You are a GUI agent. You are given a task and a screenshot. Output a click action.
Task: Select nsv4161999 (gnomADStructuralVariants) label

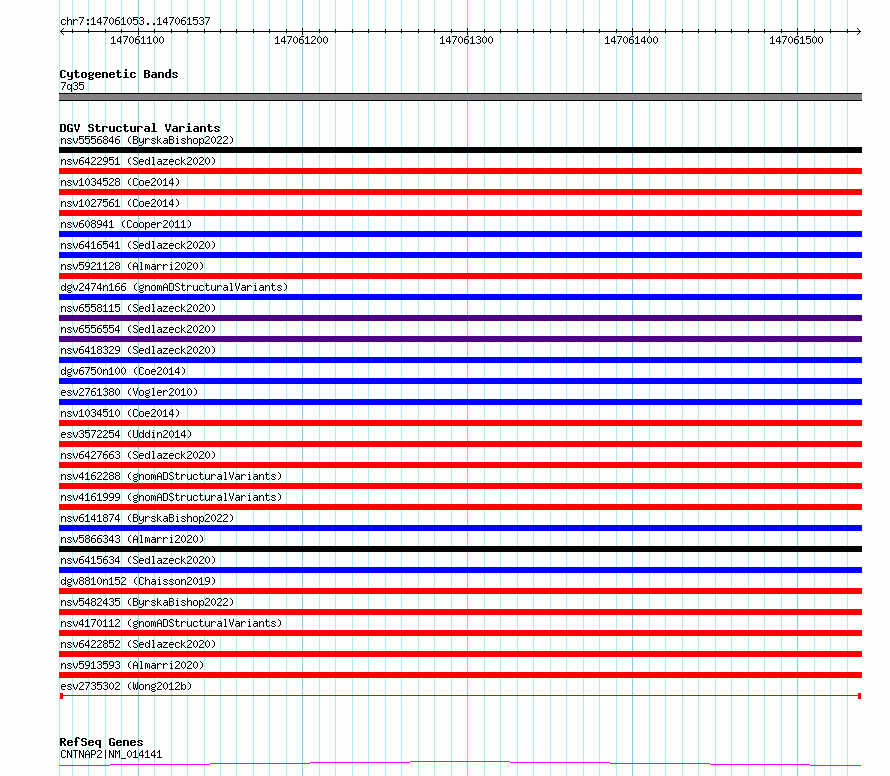[x=171, y=497]
